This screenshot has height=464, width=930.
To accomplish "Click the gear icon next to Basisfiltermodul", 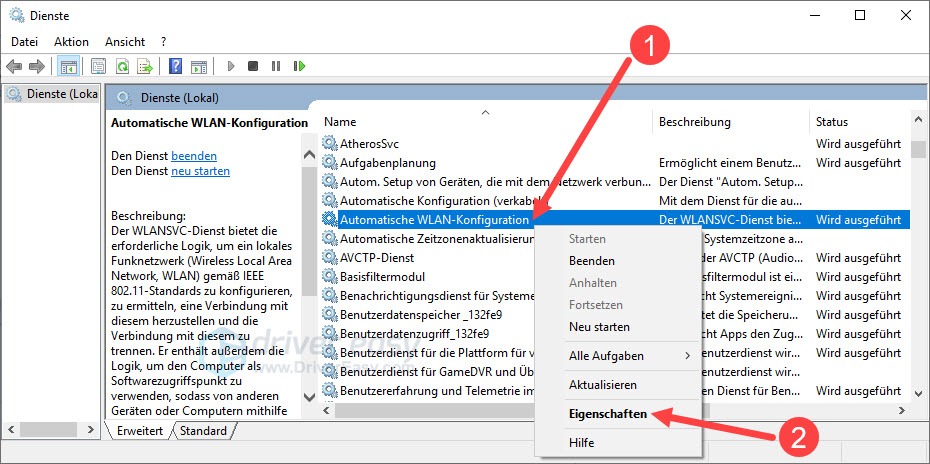I will click(329, 277).
